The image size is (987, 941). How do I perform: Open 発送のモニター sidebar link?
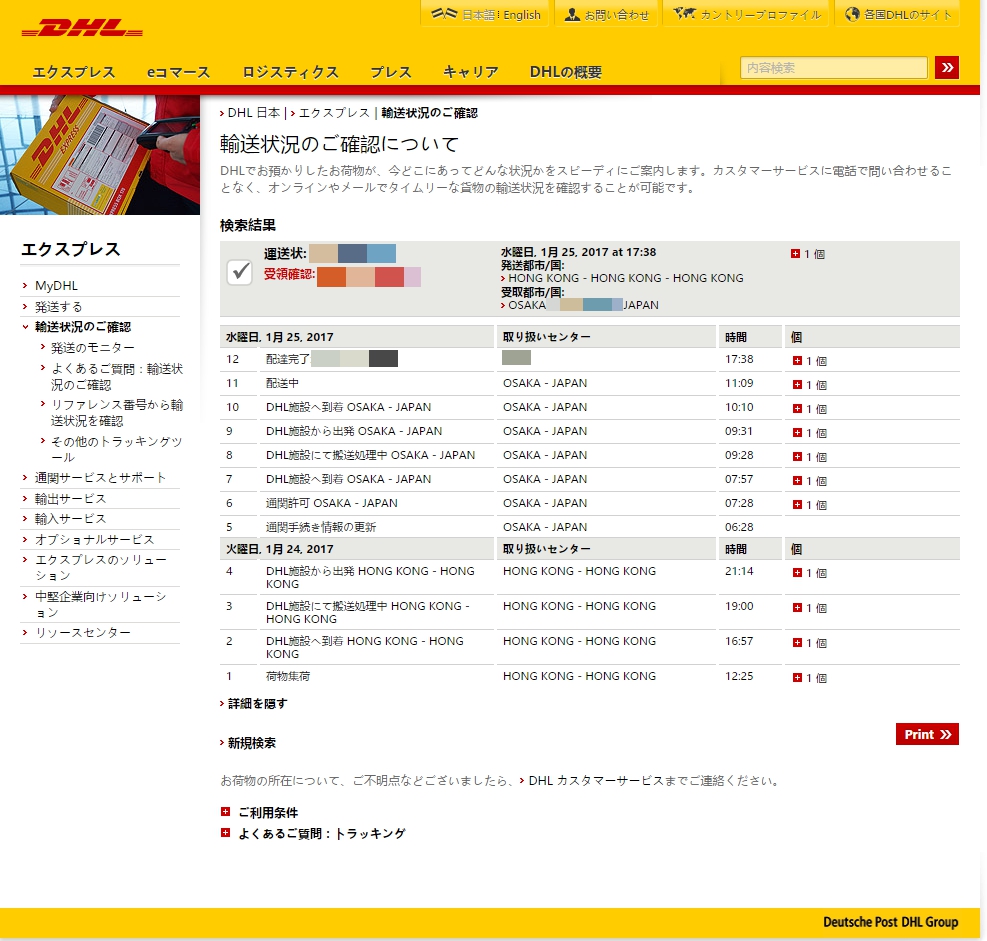pos(93,347)
